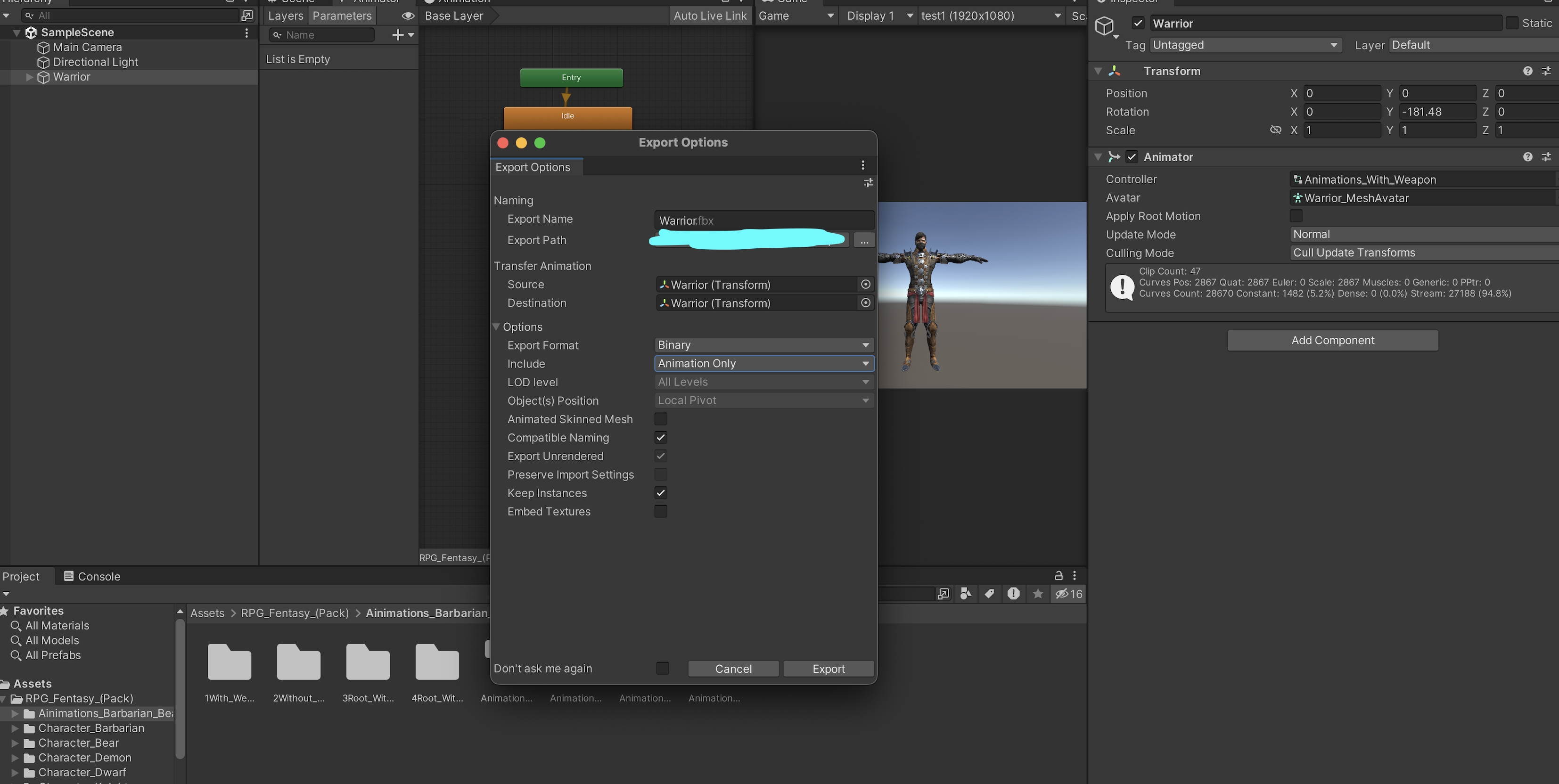Screen dimensions: 1559x784
Task: Click the Add Component button
Action: pyautogui.click(x=1332, y=341)
